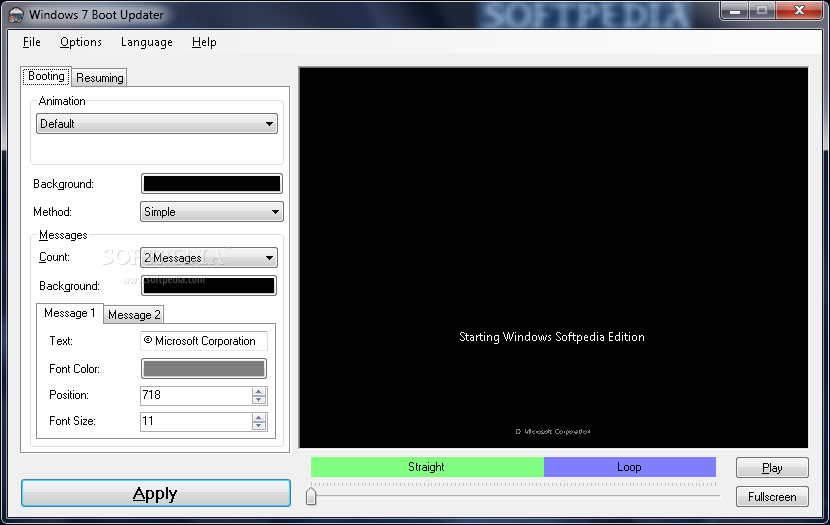The image size is (830, 525).
Task: Open the Options menu
Action: [x=80, y=42]
